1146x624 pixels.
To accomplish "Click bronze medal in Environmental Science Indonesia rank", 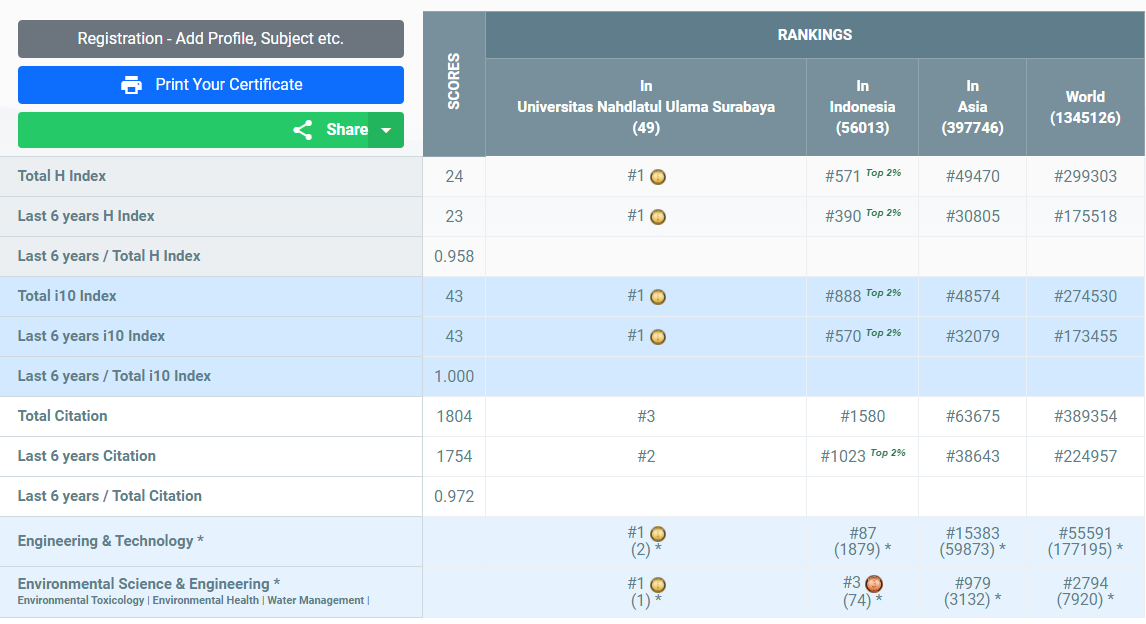I will pyautogui.click(x=873, y=584).
